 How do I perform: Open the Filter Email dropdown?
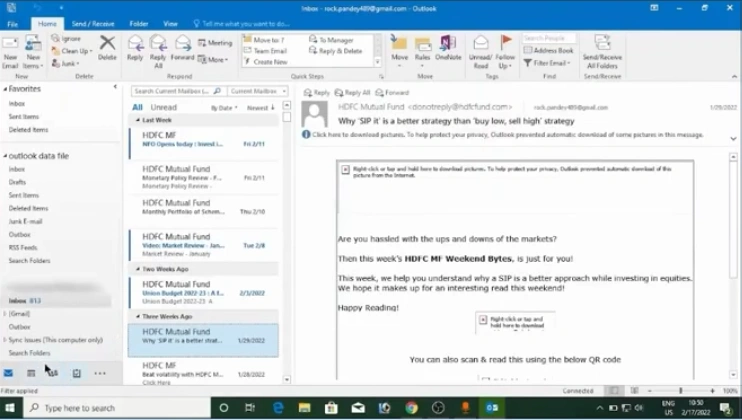pos(547,62)
